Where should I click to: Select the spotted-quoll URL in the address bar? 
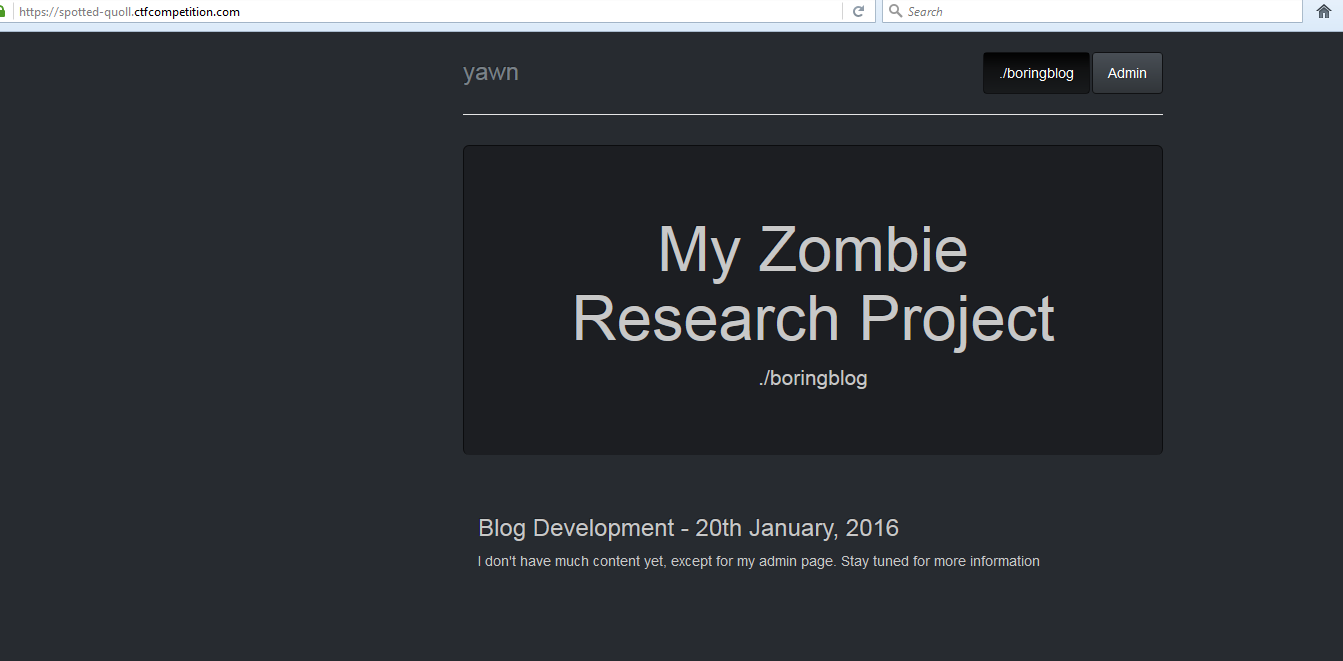[129, 12]
